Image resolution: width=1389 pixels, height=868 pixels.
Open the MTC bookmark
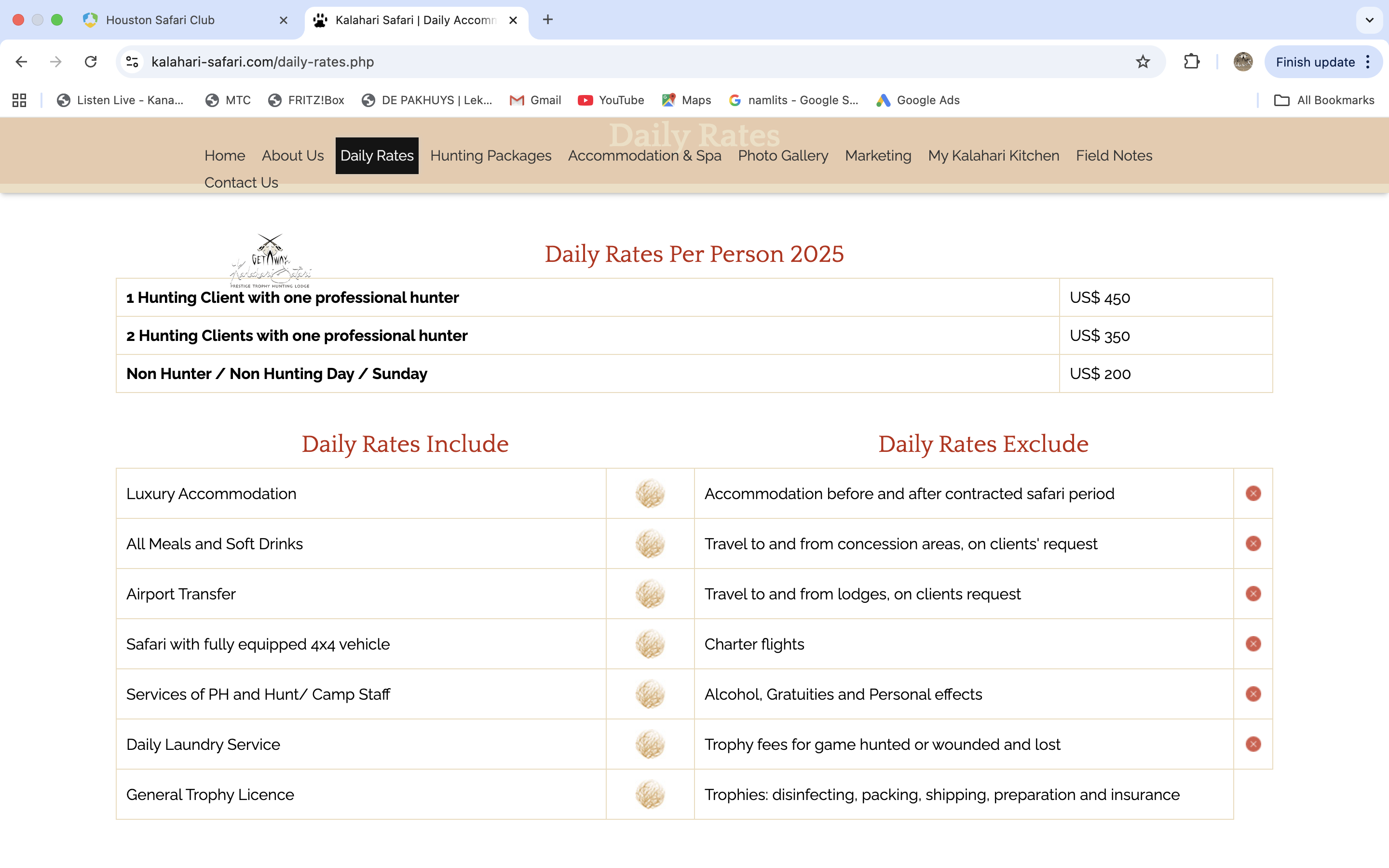pyautogui.click(x=229, y=100)
